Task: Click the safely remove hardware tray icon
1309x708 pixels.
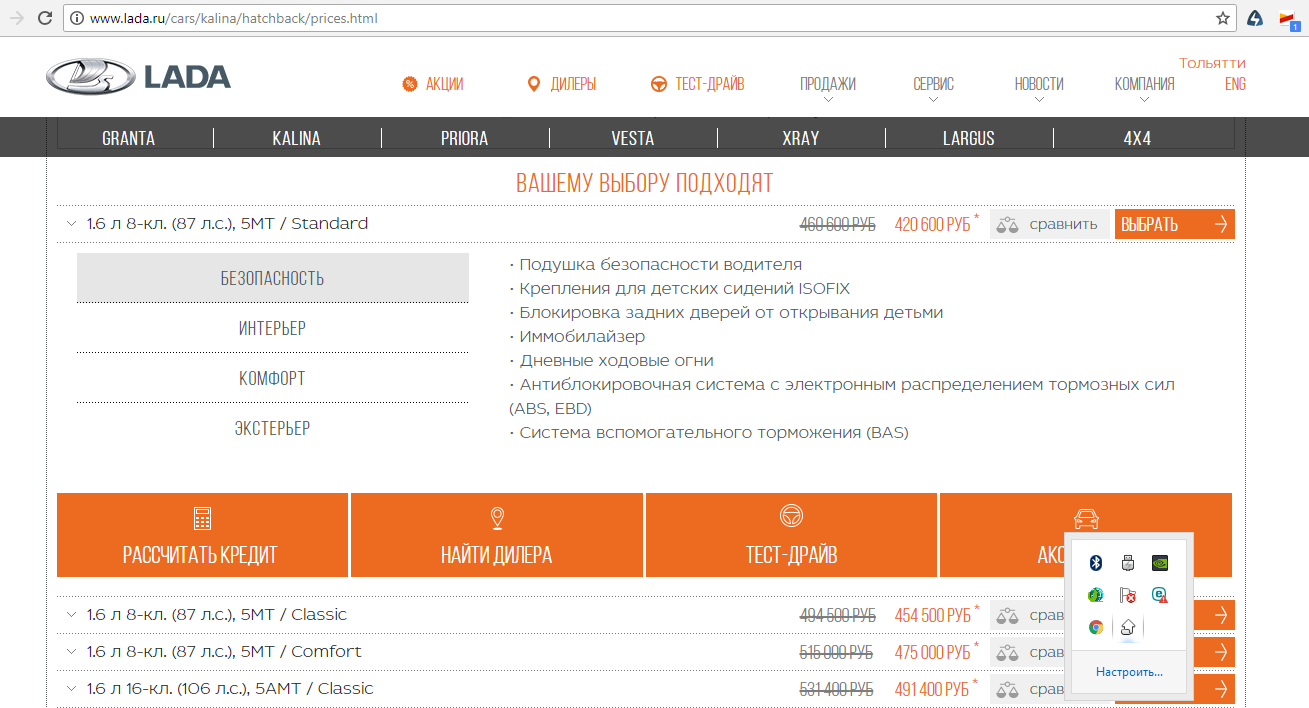Action: point(1127,562)
